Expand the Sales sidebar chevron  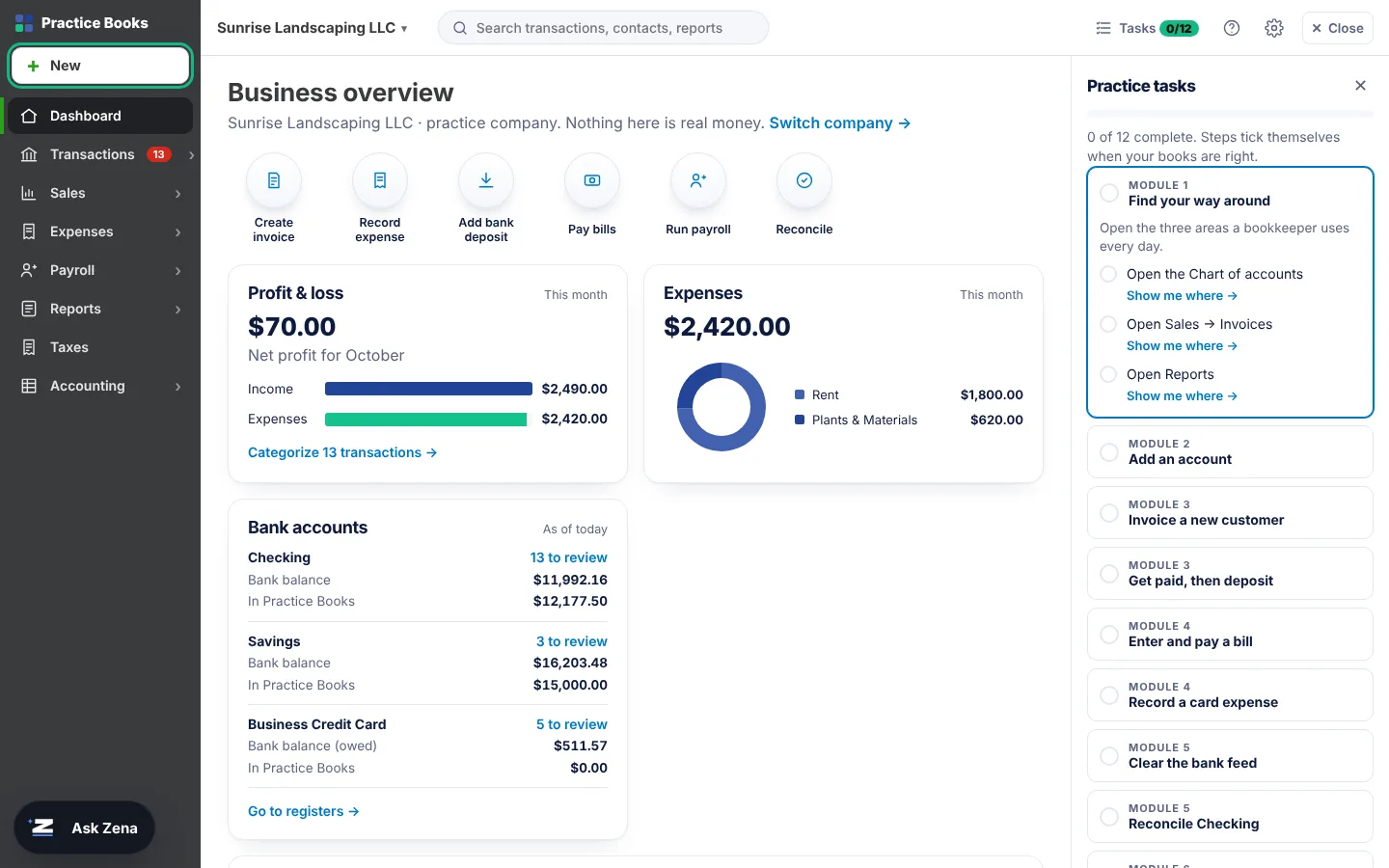[178, 193]
